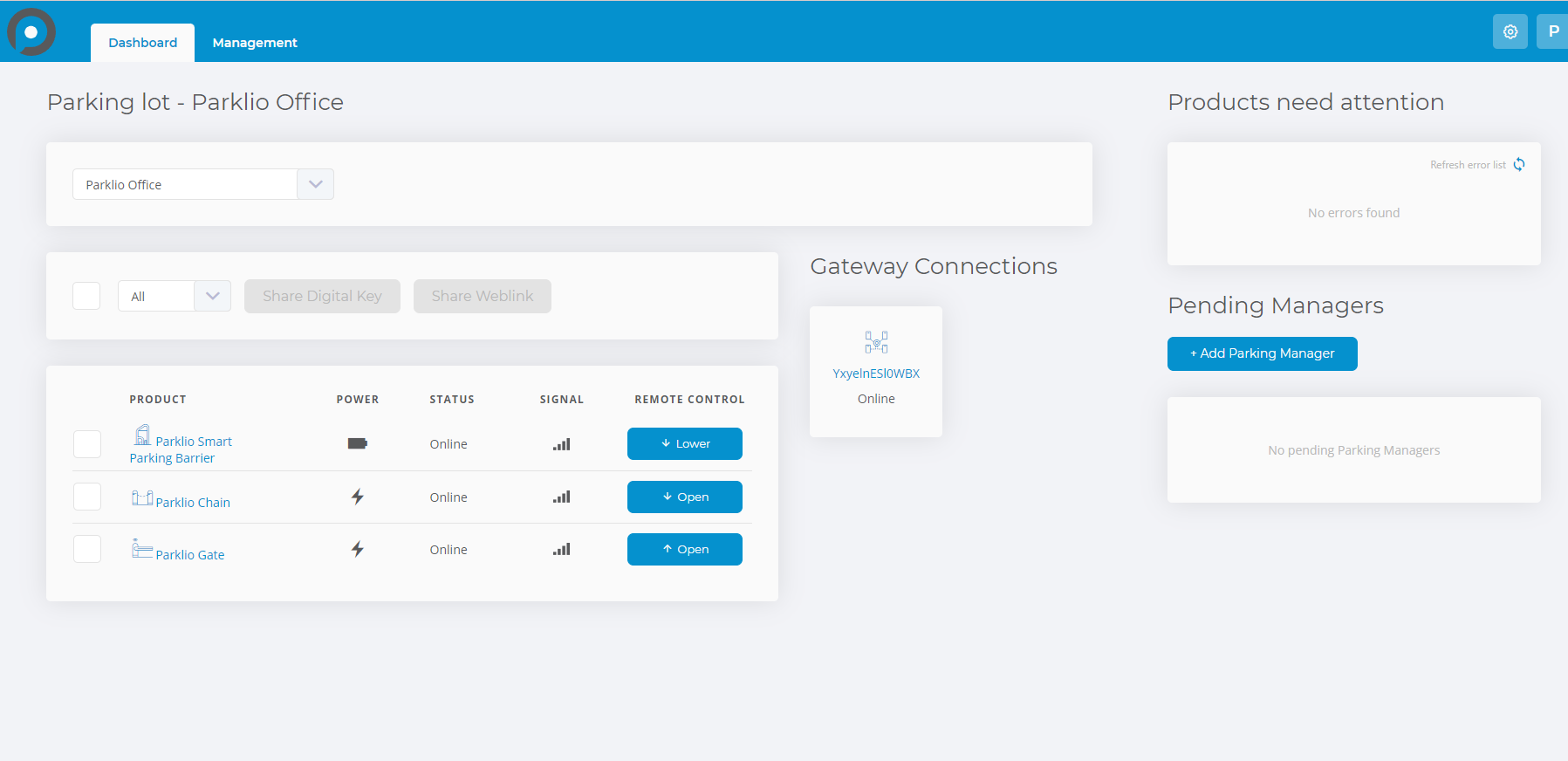Click the refresh error list icon
Image resolution: width=1568 pixels, height=761 pixels.
1519,164
